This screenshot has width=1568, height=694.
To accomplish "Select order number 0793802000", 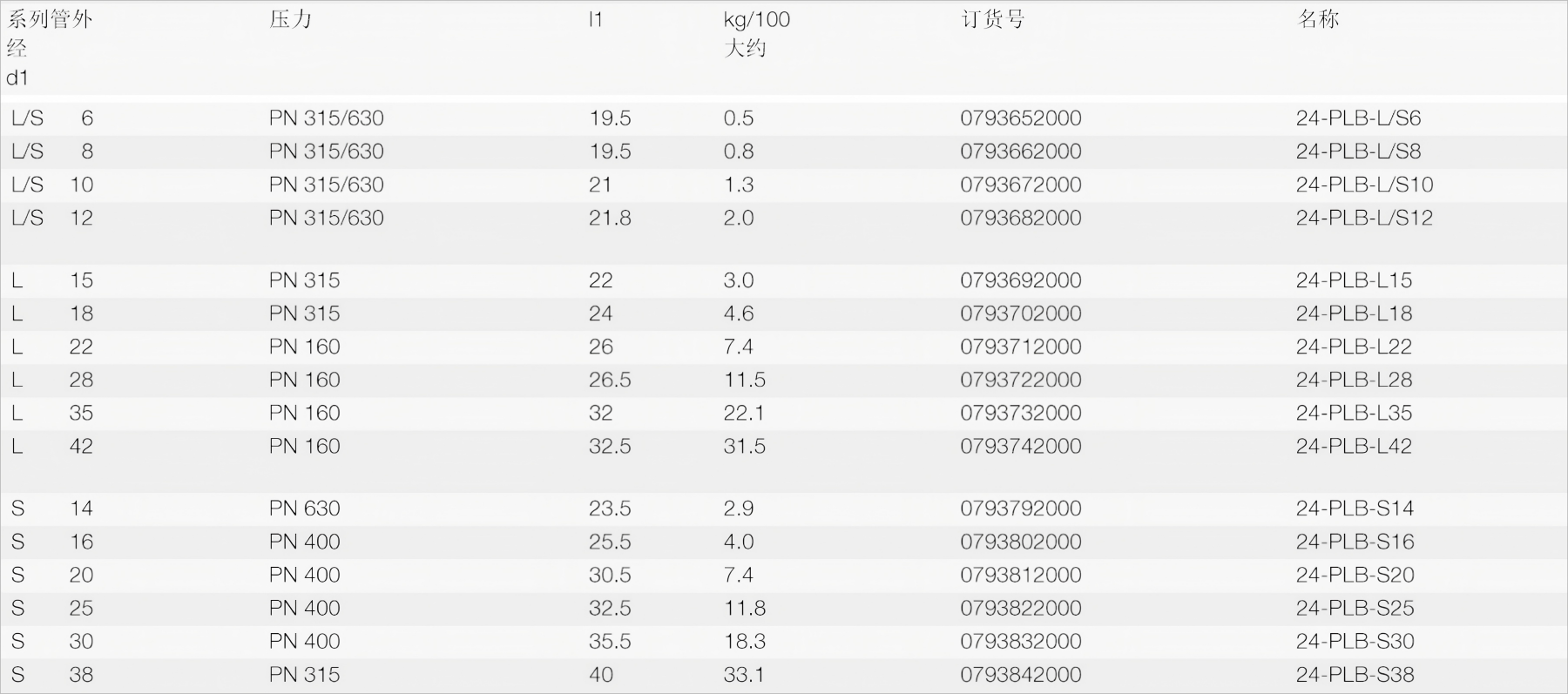I will (1020, 542).
